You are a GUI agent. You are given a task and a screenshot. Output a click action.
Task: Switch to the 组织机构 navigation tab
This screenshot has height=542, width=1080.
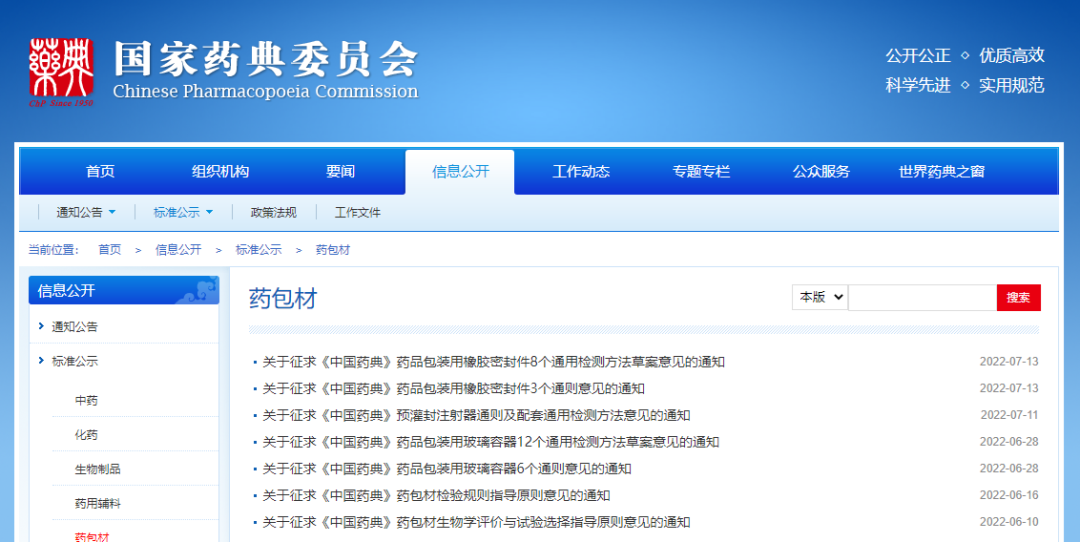coord(220,171)
